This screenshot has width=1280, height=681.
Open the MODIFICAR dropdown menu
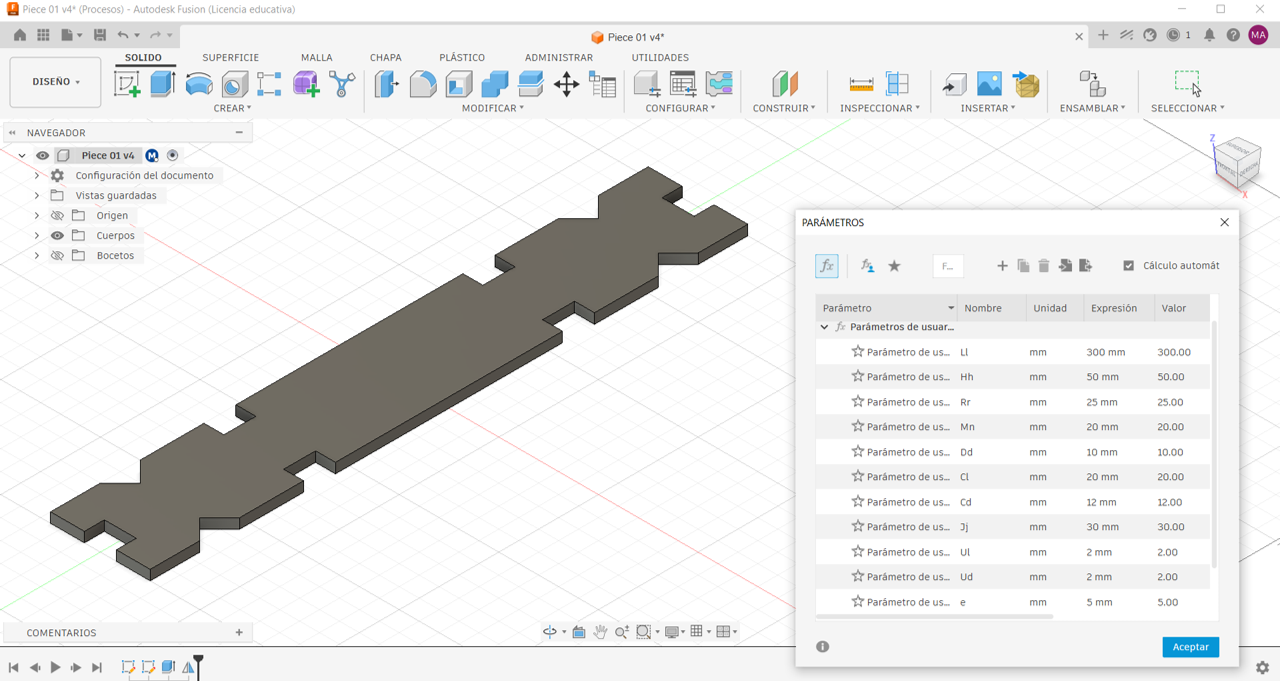click(x=492, y=108)
